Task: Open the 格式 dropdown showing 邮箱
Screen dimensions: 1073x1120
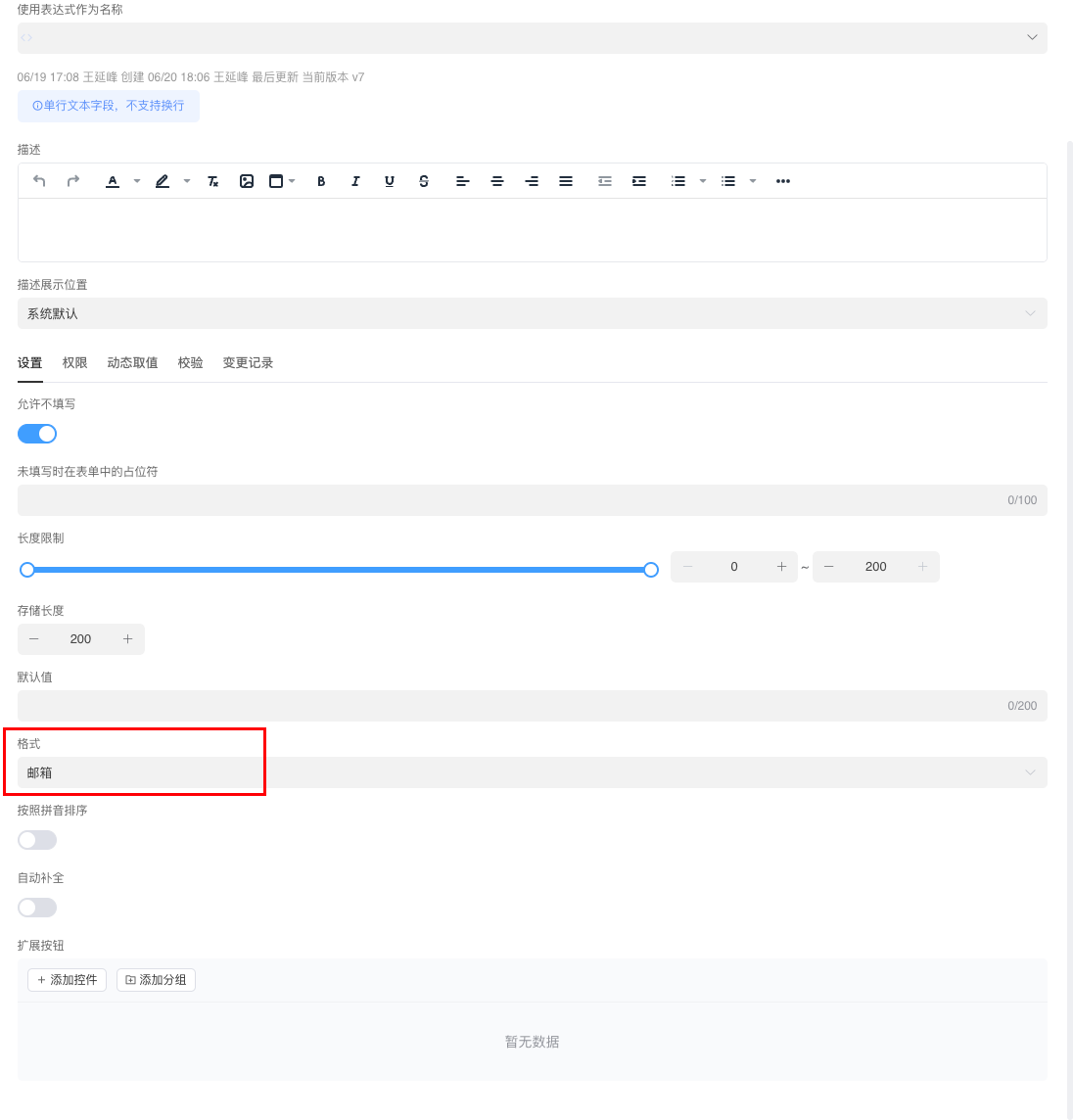Action: tap(532, 772)
